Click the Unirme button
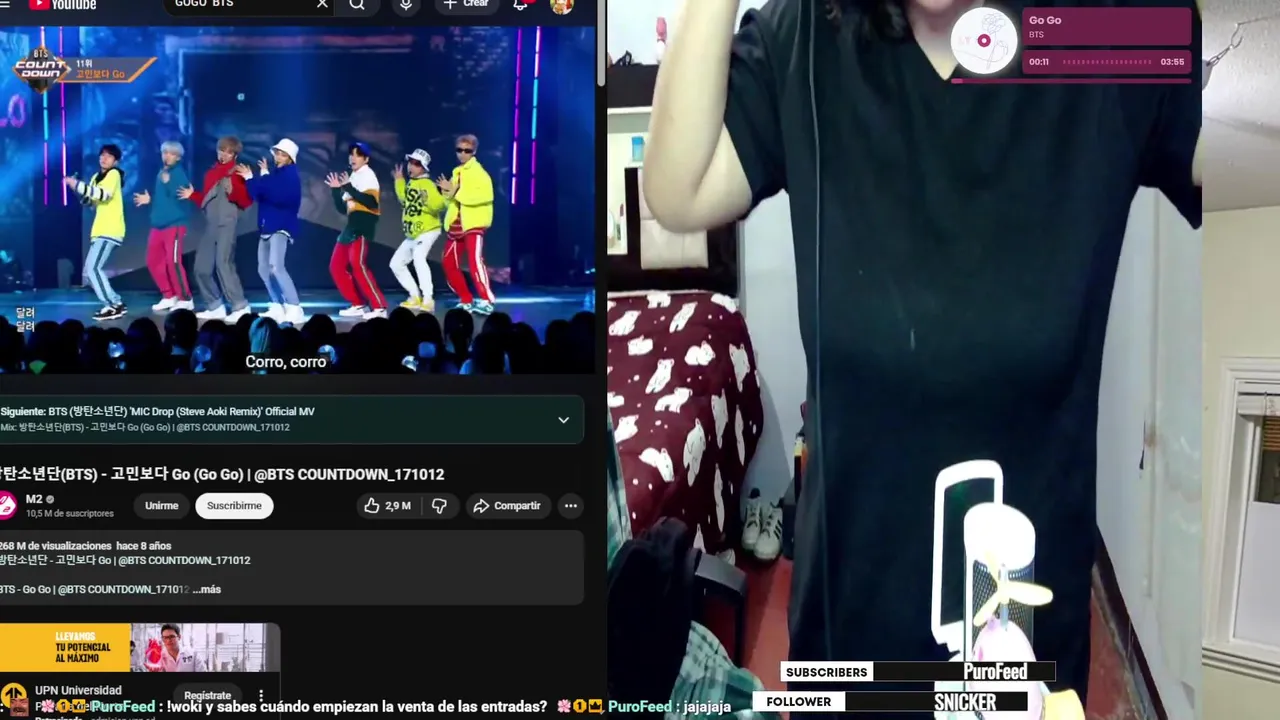 point(161,506)
